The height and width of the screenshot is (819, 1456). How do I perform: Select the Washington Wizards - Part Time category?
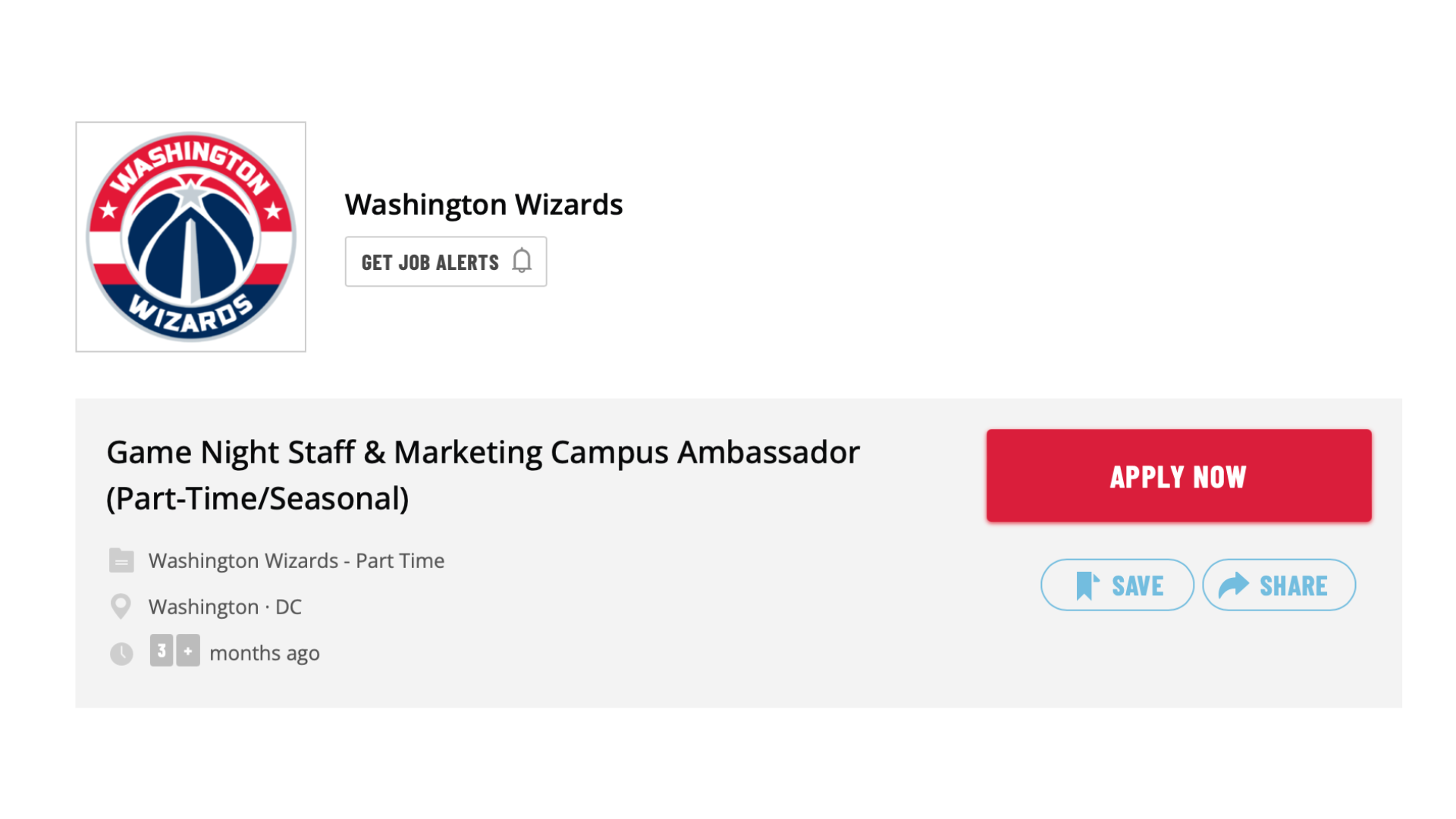tap(297, 560)
